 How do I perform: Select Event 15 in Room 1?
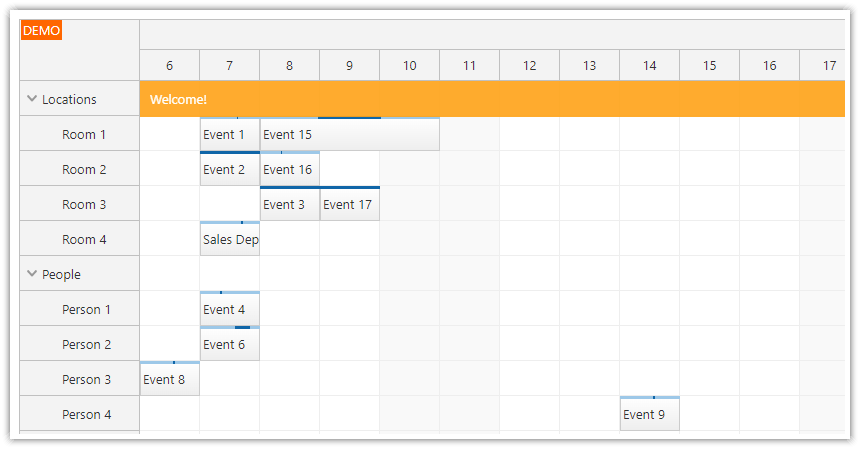(x=349, y=135)
